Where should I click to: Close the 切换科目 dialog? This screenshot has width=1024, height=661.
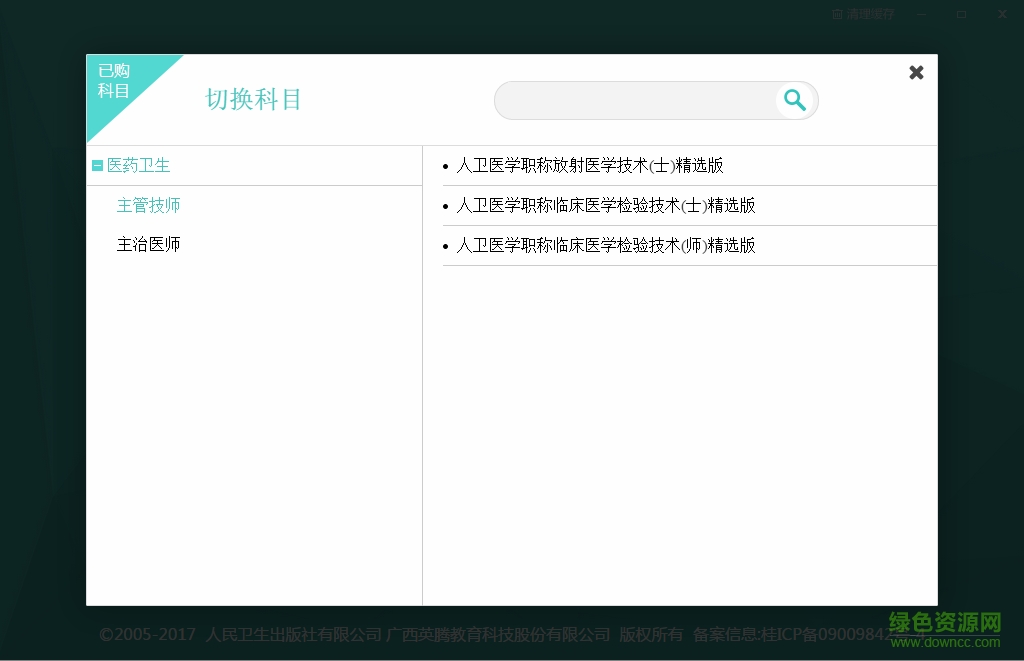(916, 72)
